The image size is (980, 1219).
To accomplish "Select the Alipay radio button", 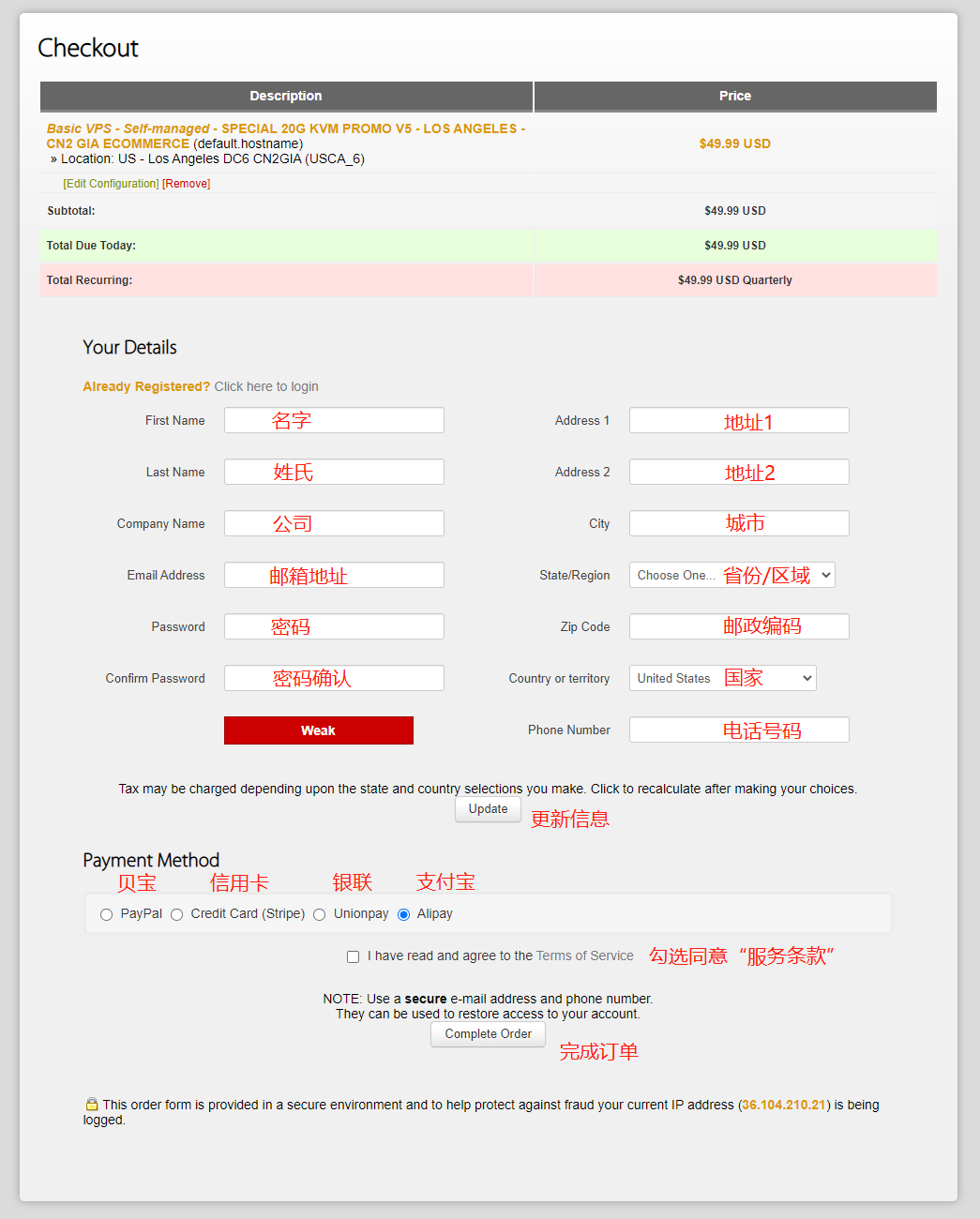I will click(x=404, y=914).
